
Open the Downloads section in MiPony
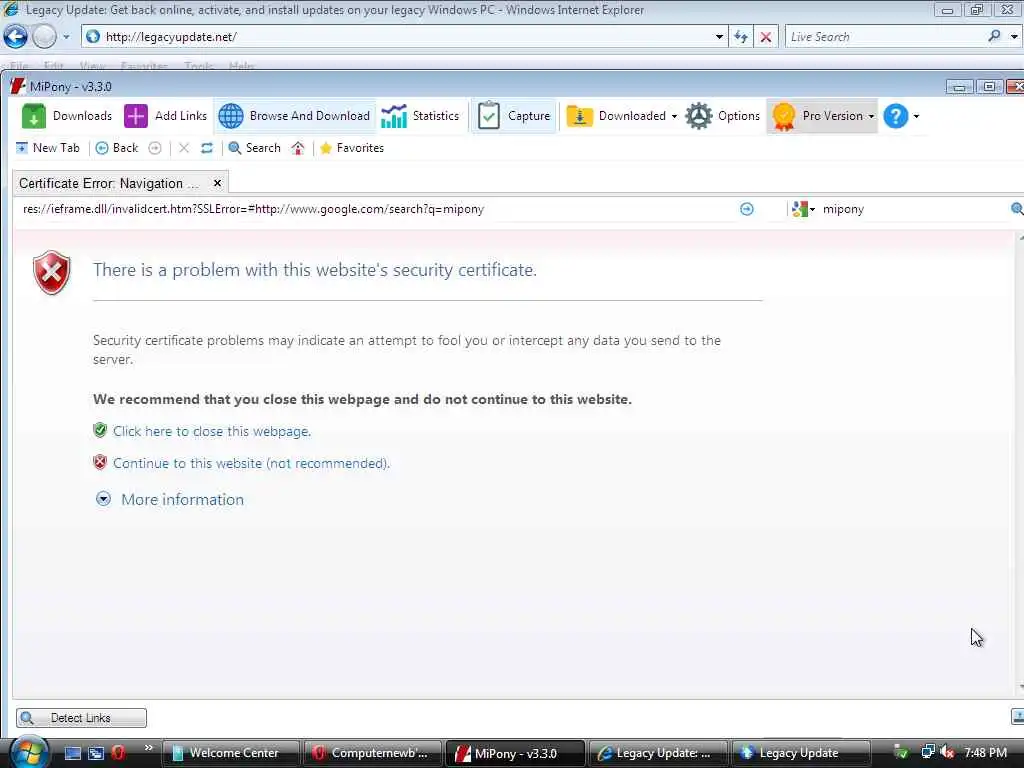click(67, 116)
